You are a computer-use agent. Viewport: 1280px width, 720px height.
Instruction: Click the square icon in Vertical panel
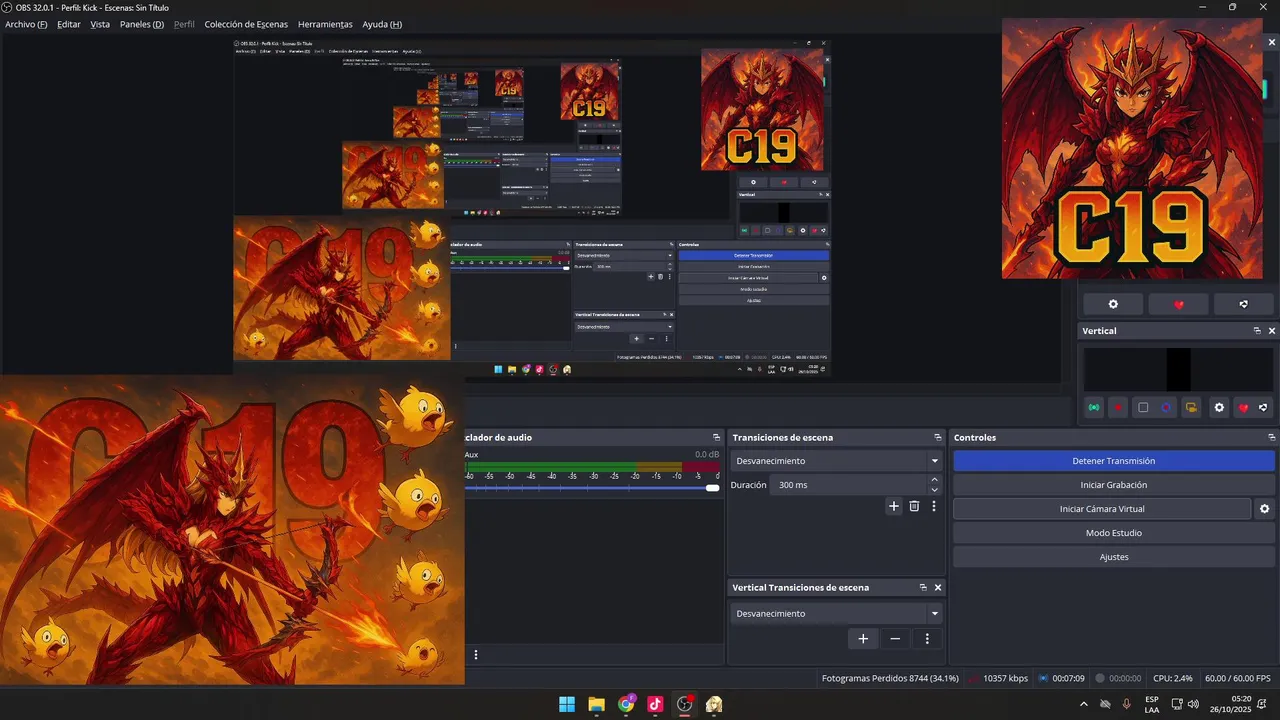coord(1143,408)
